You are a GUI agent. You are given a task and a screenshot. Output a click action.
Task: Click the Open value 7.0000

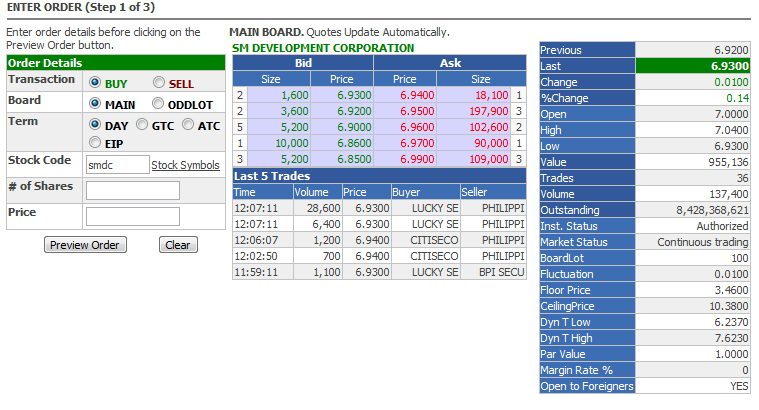731,114
